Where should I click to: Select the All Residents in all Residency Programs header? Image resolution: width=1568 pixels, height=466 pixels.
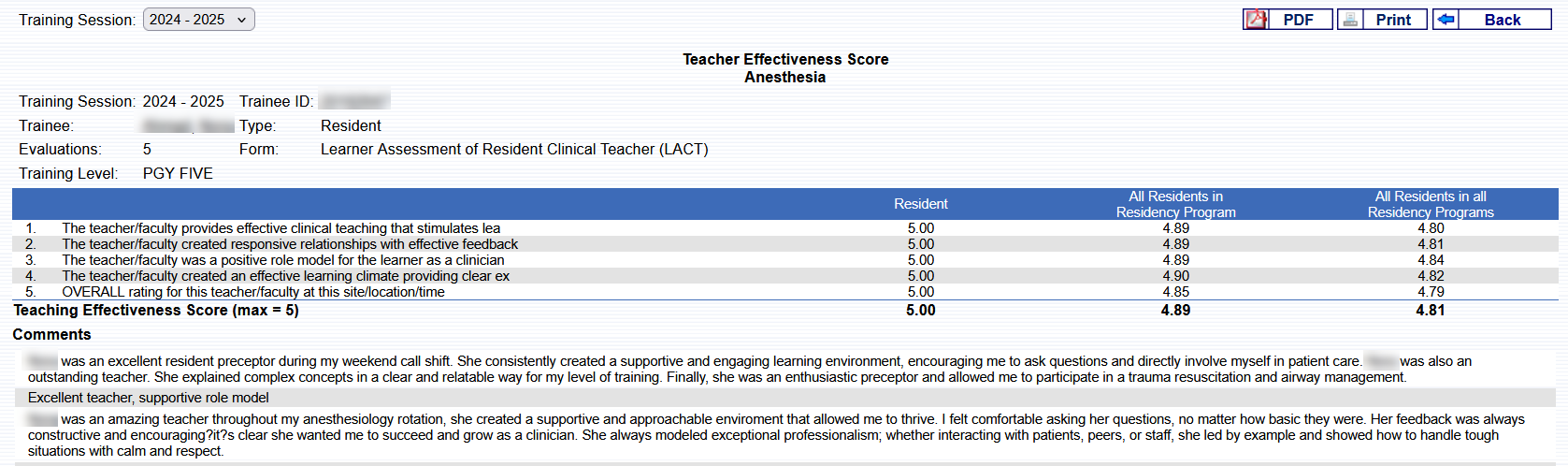pyautogui.click(x=1431, y=204)
